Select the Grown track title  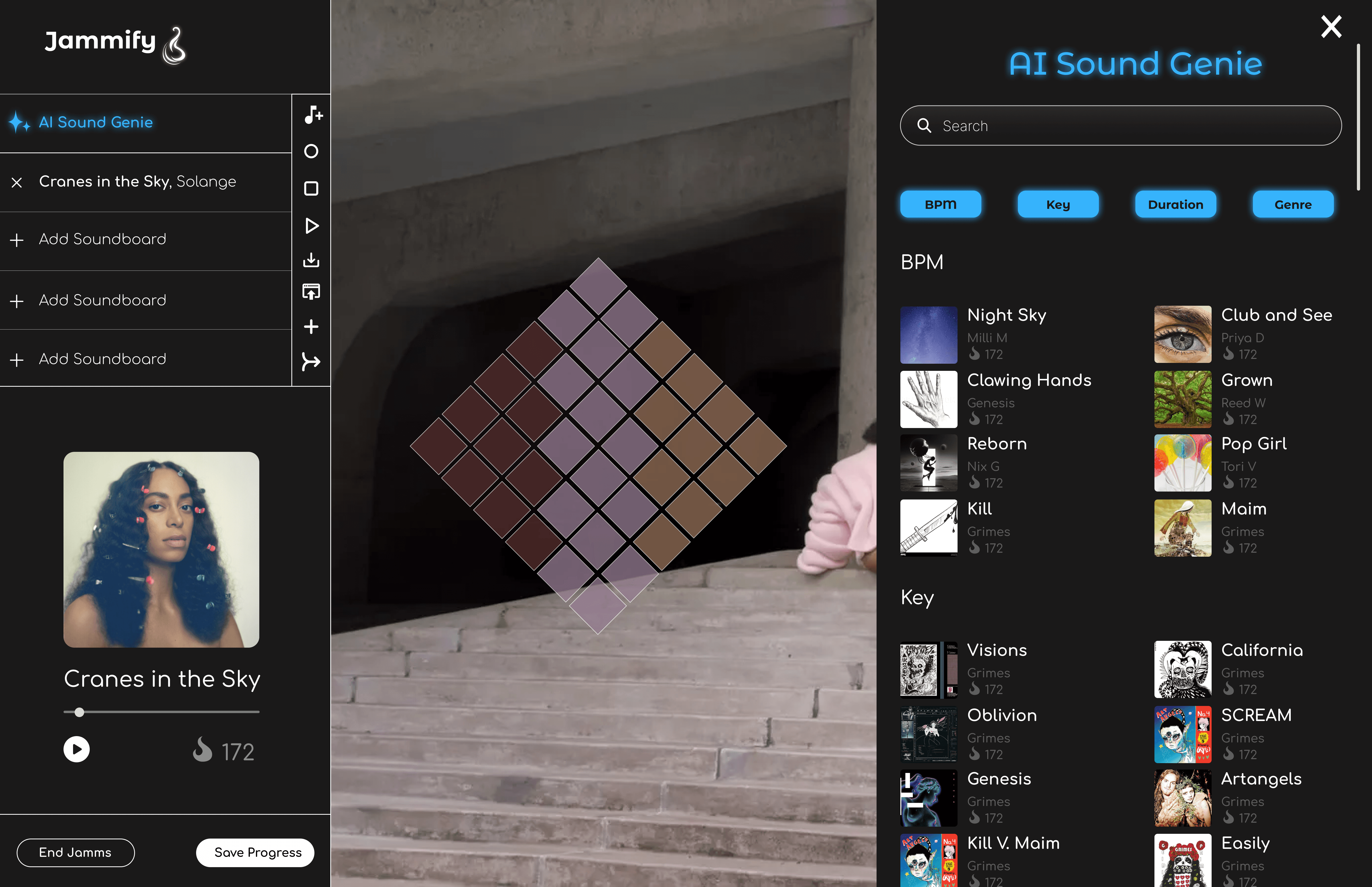coord(1247,380)
